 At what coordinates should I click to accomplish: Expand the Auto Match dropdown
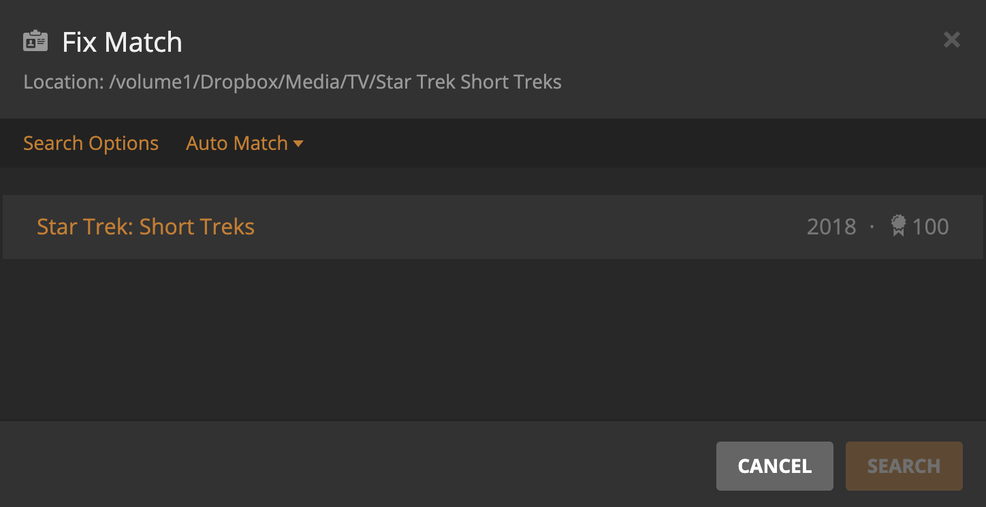[x=237, y=143]
